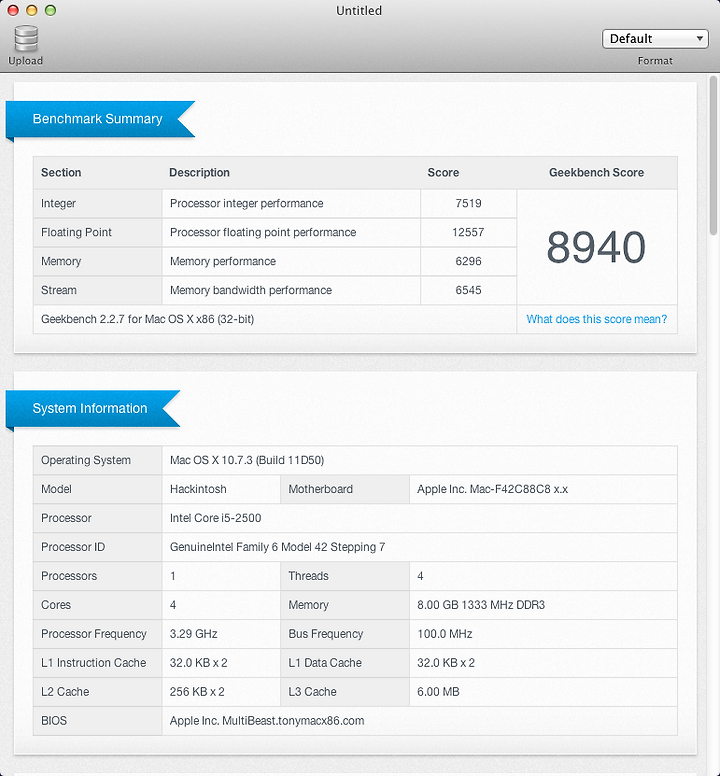Click the 'Integer' section cell
The height and width of the screenshot is (776, 720).
[x=97, y=203]
